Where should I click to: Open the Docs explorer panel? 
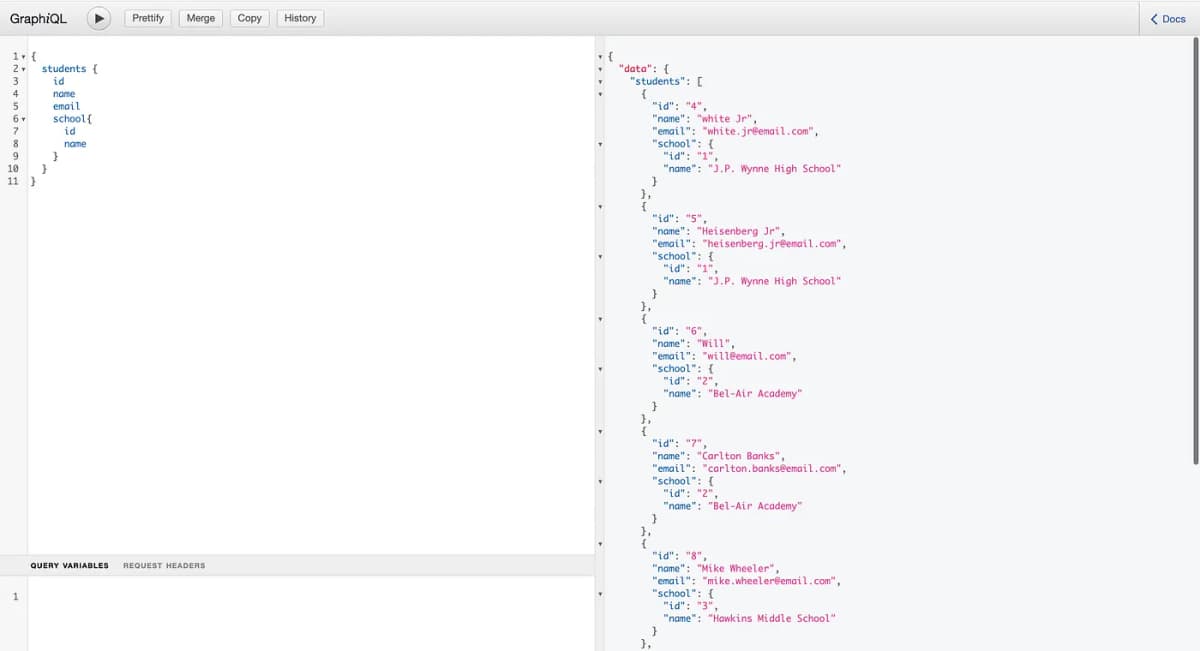coord(1168,18)
